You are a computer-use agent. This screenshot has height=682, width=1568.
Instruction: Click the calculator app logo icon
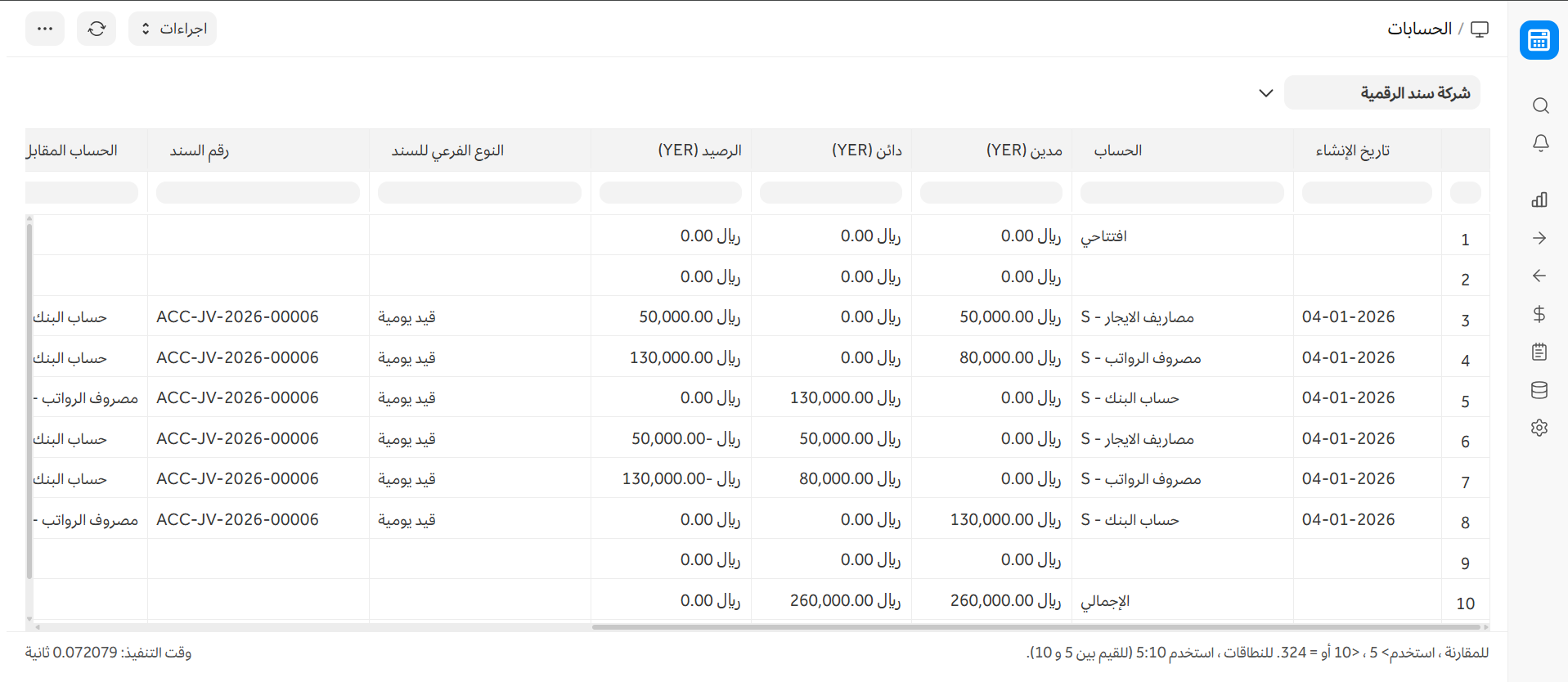[x=1539, y=40]
